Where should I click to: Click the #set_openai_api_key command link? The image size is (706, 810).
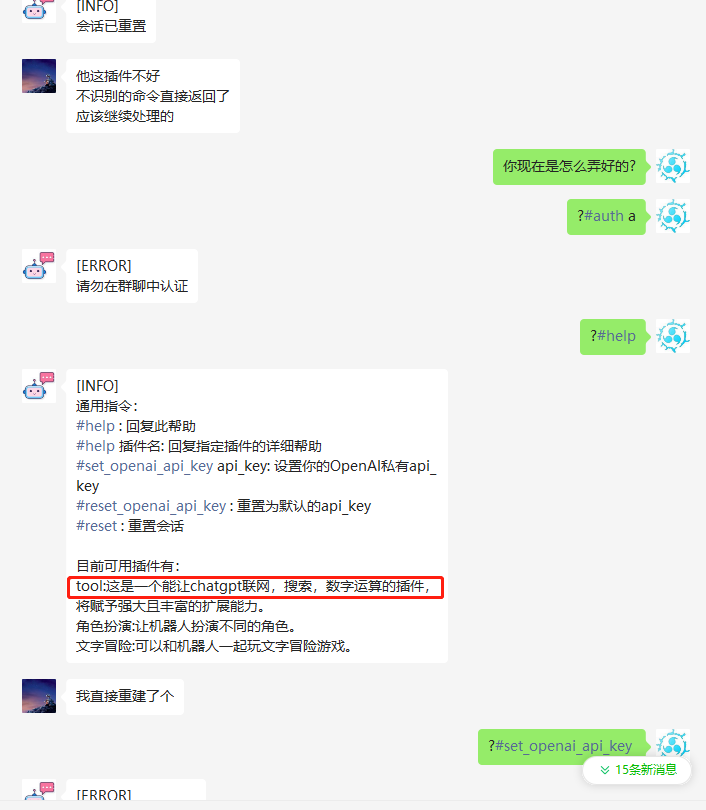[x=145, y=466]
